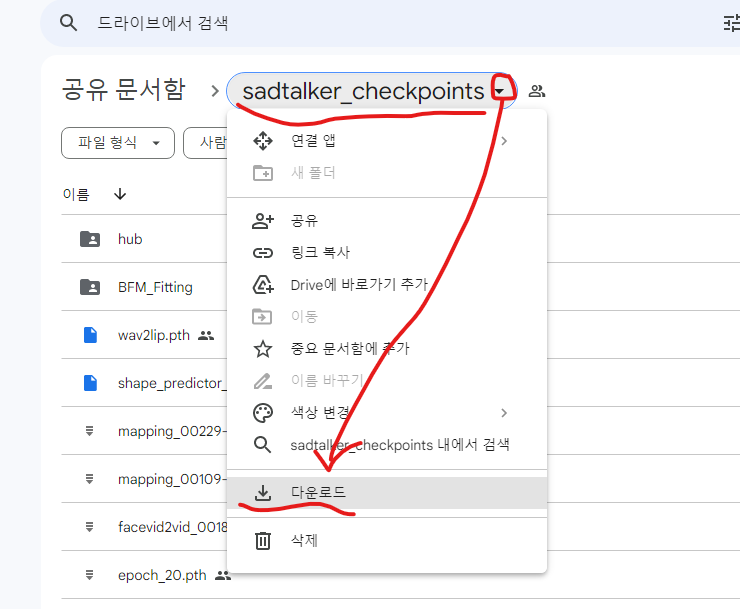Click the star icon for 중요 문서함
Screen dimensions: 740x609
263,349
